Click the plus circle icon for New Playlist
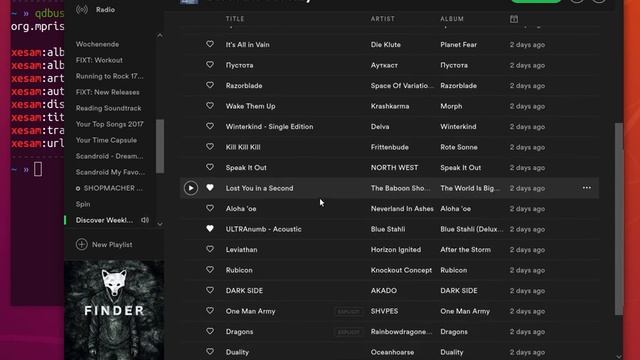640x360 pixels. point(82,244)
